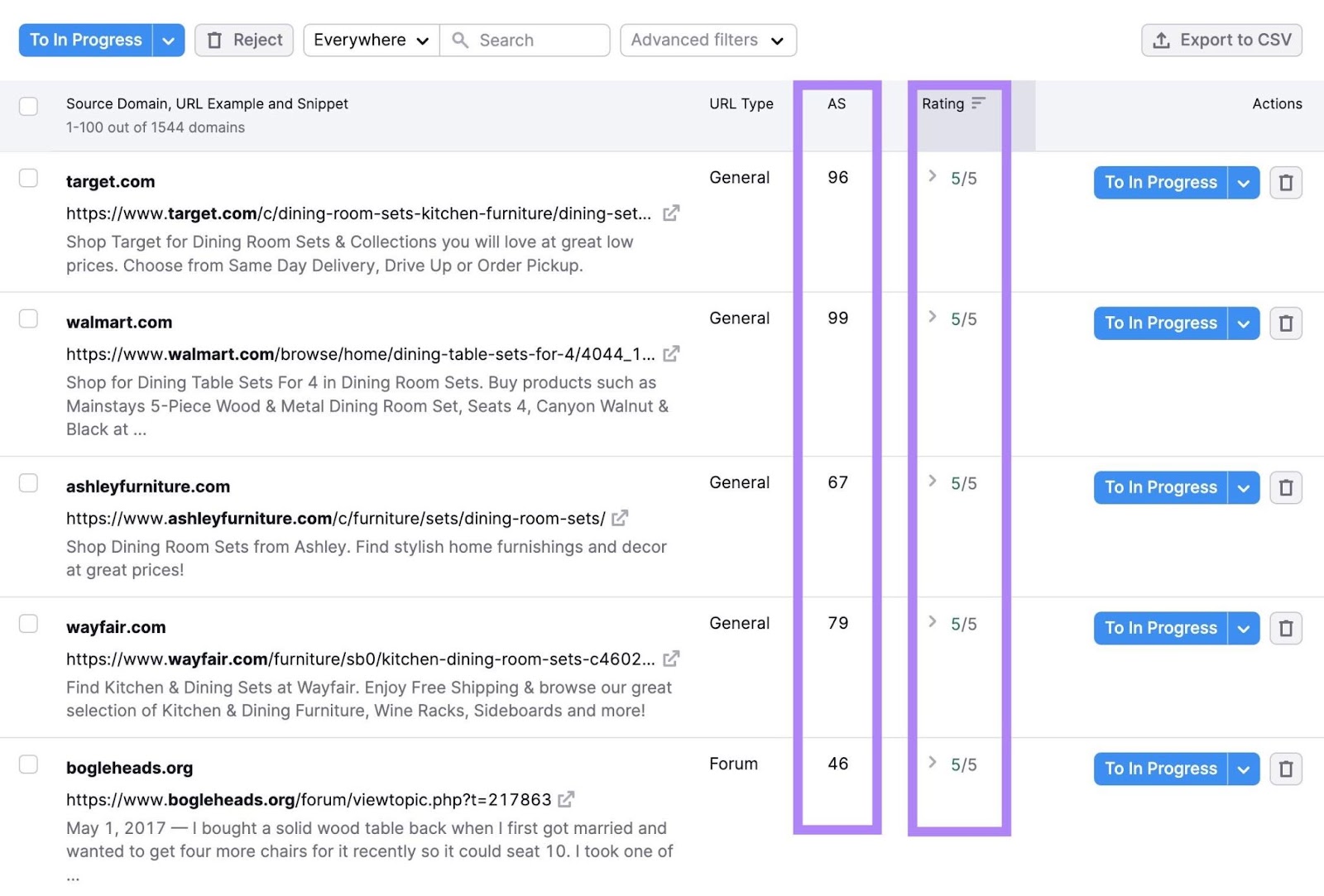Click the trash icon in the wayfair.com row
This screenshot has width=1324, height=896.
pyautogui.click(x=1286, y=628)
